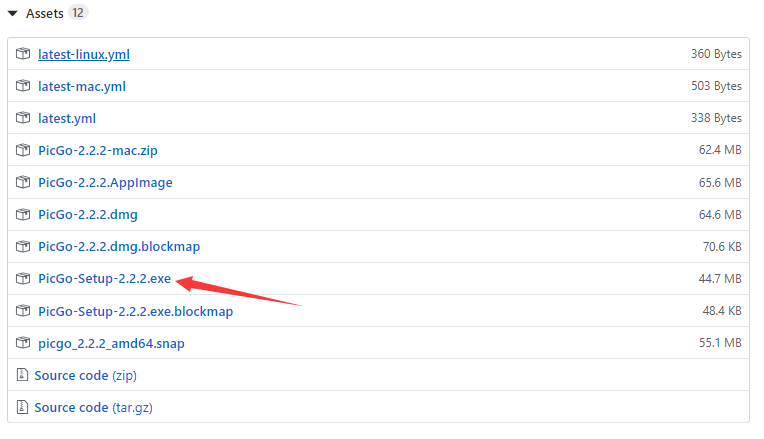This screenshot has width=764, height=439.
Task: Download PicGo-2.2.2-mac.zip
Action: click(98, 150)
